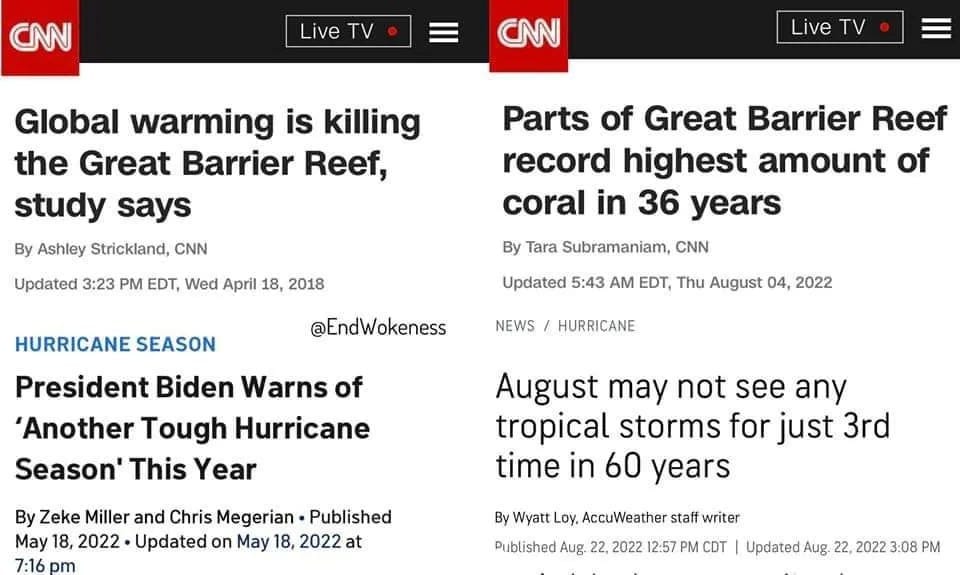Click the red dot in right Live TV

(x=884, y=27)
